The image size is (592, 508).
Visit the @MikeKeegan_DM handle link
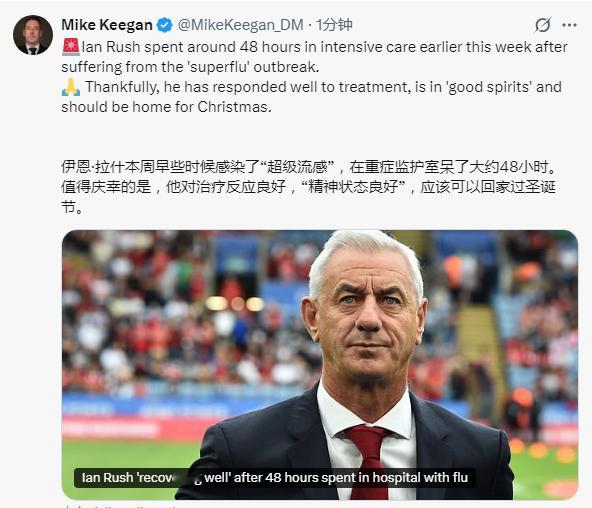pyautogui.click(x=240, y=25)
